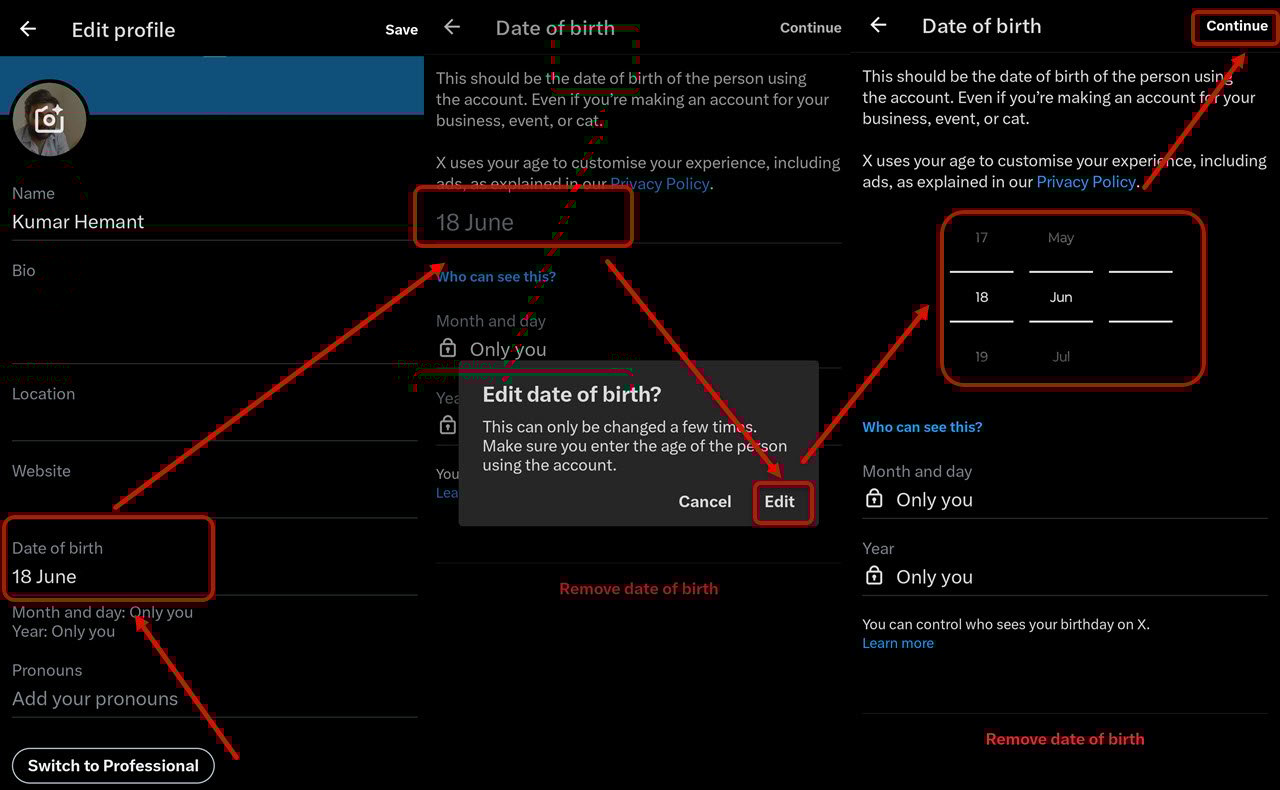This screenshot has width=1280, height=790.
Task: Tap the back arrow beside Edit profile
Action: point(28,29)
